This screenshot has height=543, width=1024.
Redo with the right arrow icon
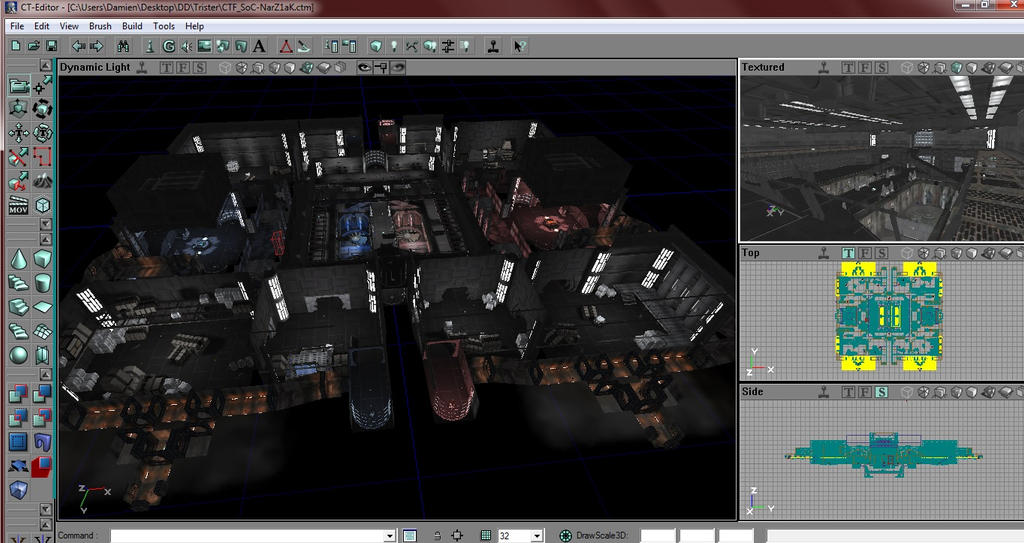[x=97, y=46]
